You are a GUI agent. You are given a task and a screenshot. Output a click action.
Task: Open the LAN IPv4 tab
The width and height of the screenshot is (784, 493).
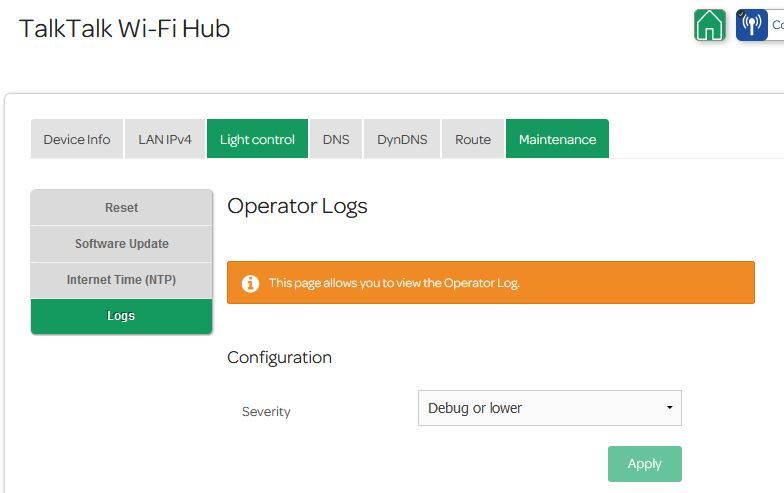tap(165, 139)
